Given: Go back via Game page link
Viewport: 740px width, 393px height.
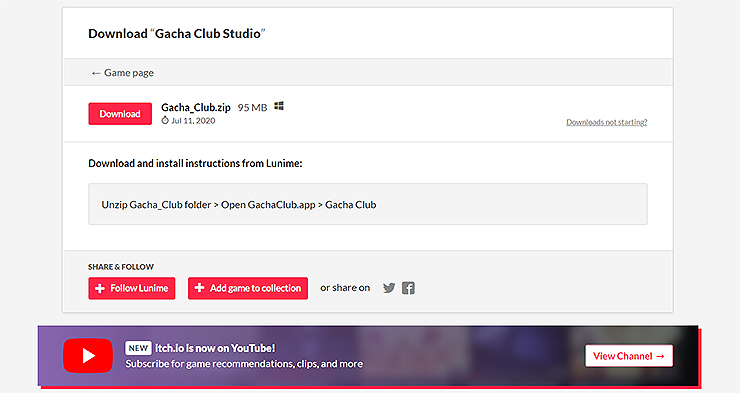Looking at the screenshot, I should (x=123, y=73).
